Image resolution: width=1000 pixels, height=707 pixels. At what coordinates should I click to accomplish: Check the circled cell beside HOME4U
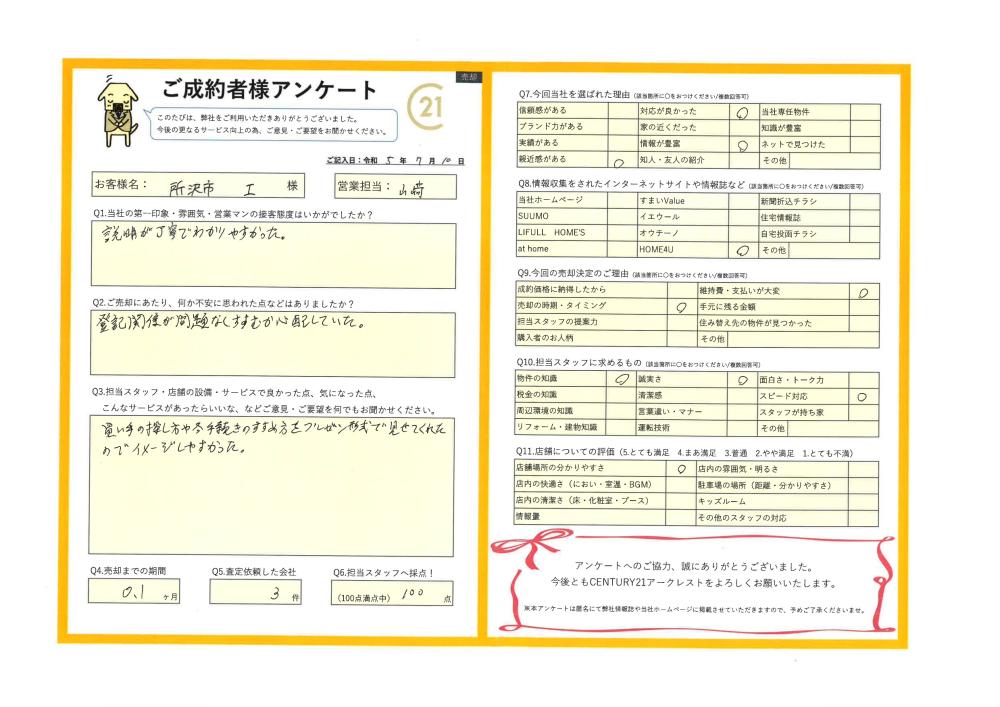coord(744,250)
